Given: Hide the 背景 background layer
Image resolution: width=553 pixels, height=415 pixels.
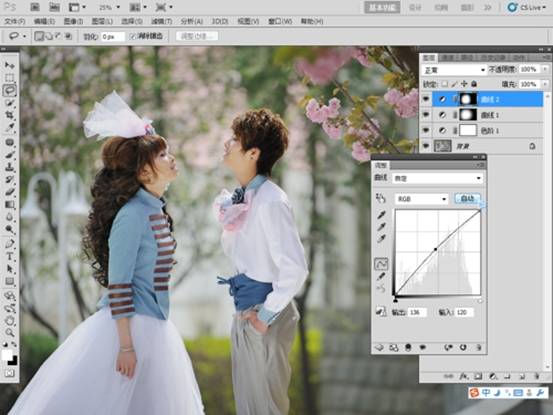Looking at the screenshot, I should [x=426, y=146].
